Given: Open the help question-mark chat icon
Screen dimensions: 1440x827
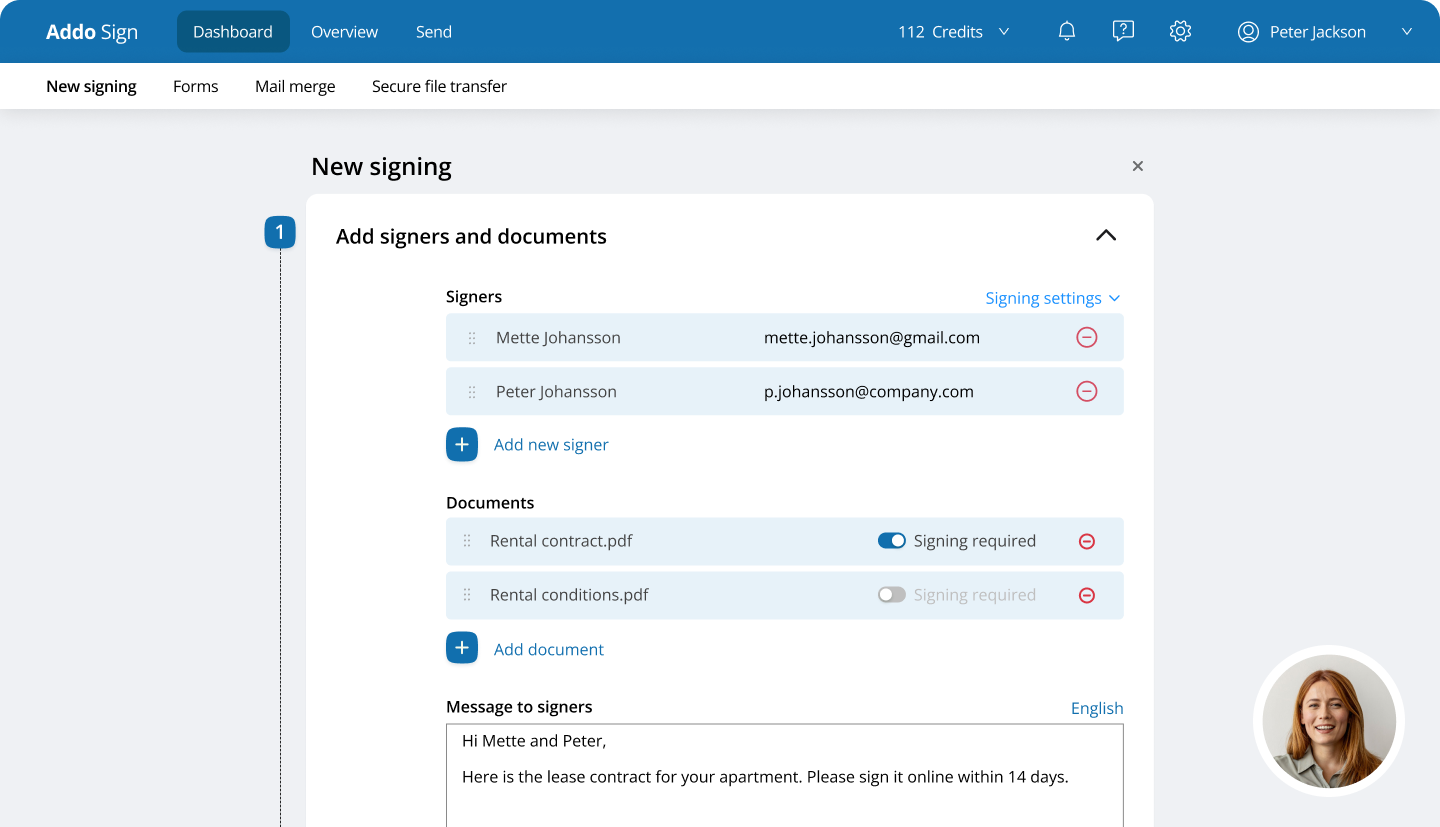Looking at the screenshot, I should (1123, 32).
